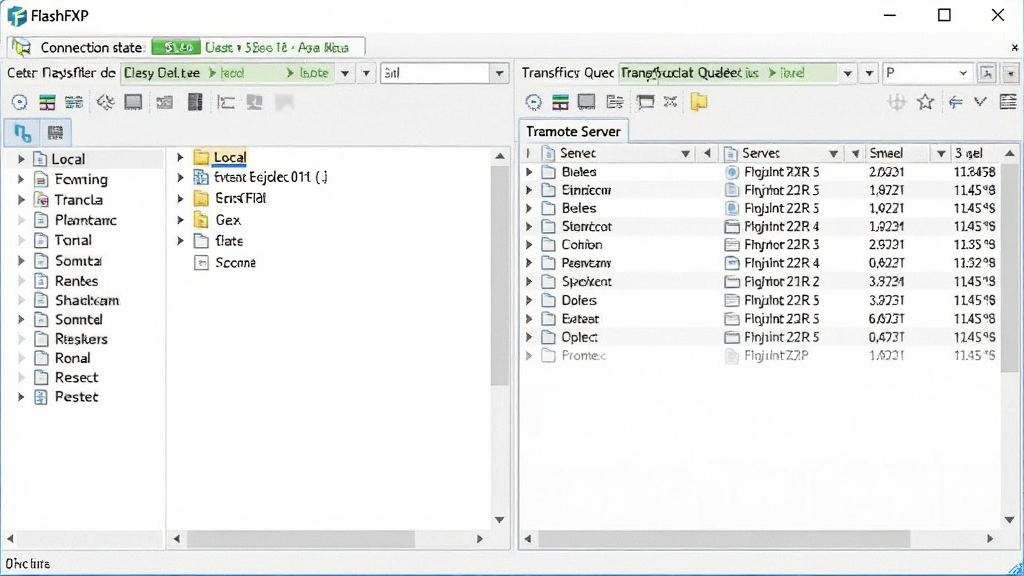Viewport: 1024px width, 576px height.
Task: Expand the Oplect row in the remote list
Action: click(x=529, y=338)
